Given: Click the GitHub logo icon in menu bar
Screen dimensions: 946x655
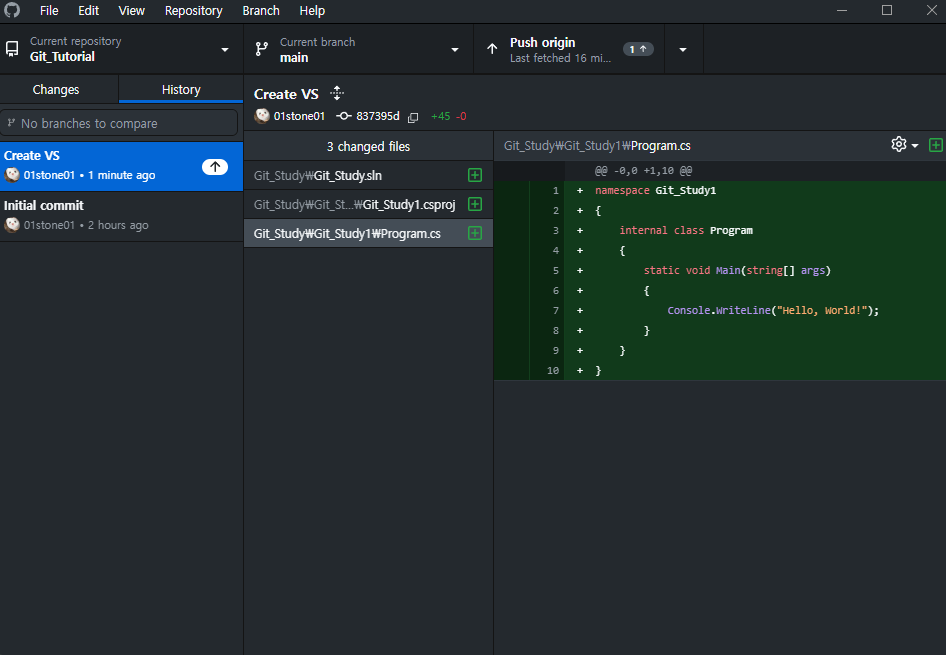Looking at the screenshot, I should coord(12,10).
